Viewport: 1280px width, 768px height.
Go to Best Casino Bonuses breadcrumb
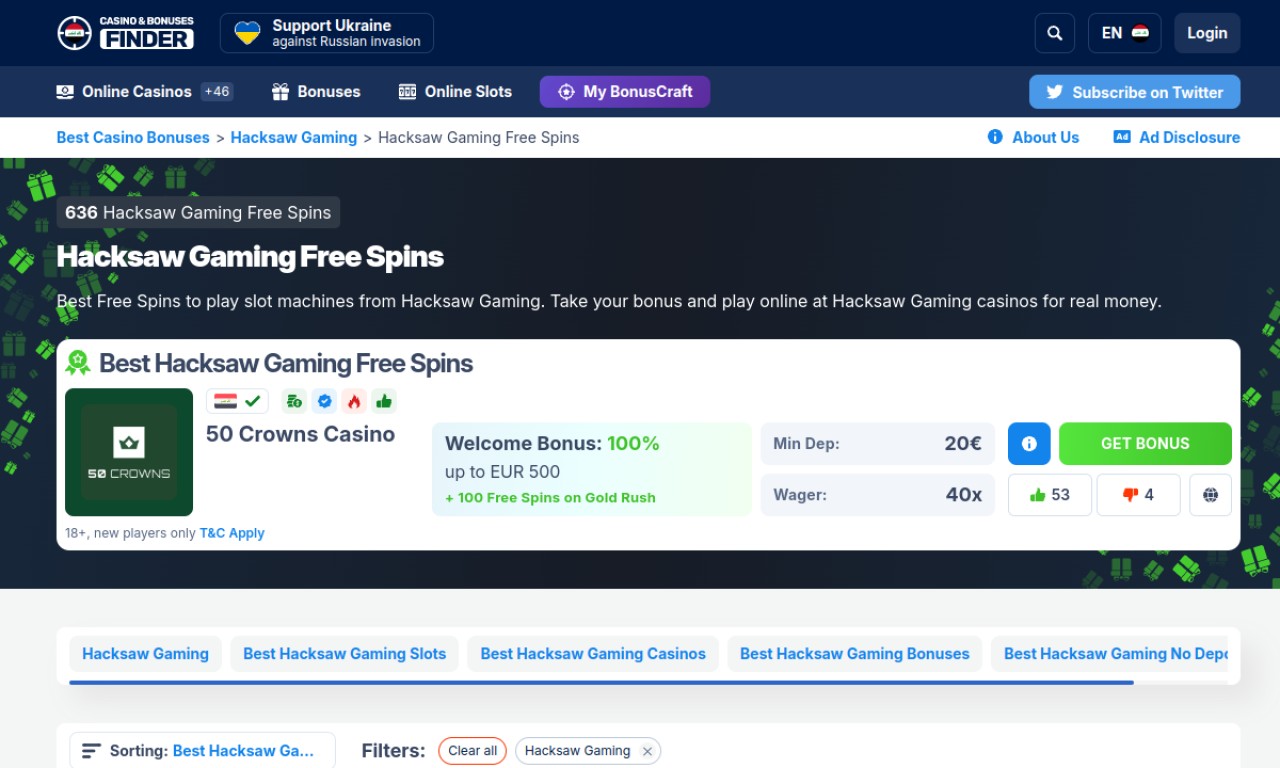coord(133,137)
